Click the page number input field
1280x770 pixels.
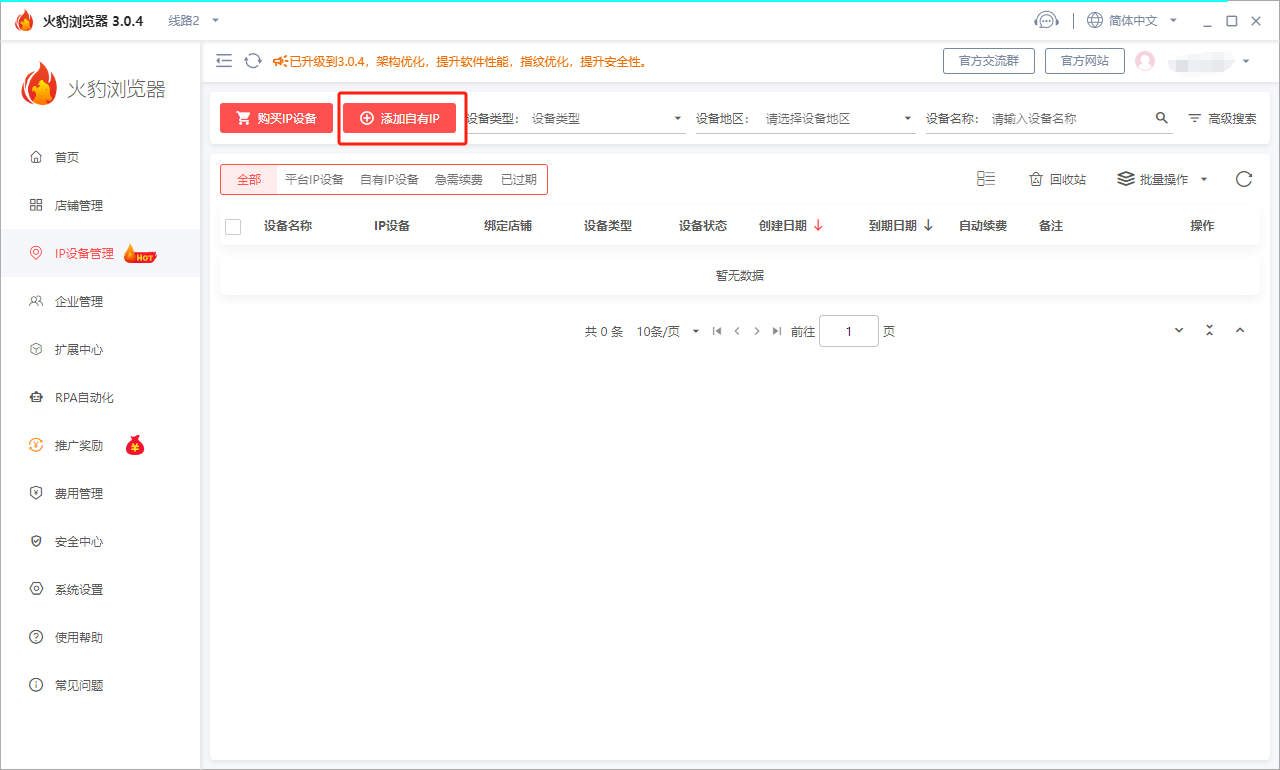(848, 330)
